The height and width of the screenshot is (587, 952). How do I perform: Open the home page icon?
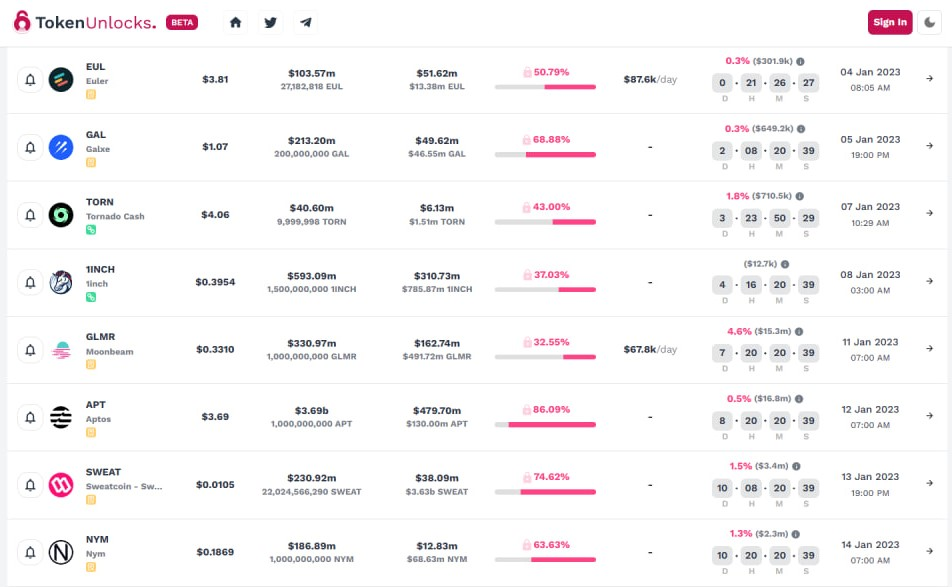click(236, 22)
